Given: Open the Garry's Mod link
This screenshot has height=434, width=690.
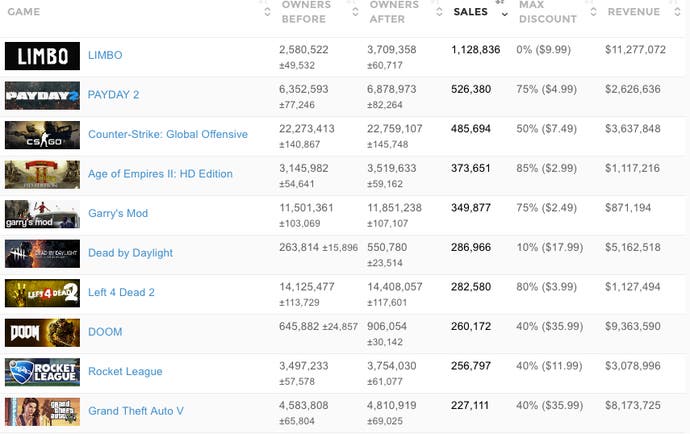Looking at the screenshot, I should tap(118, 213).
